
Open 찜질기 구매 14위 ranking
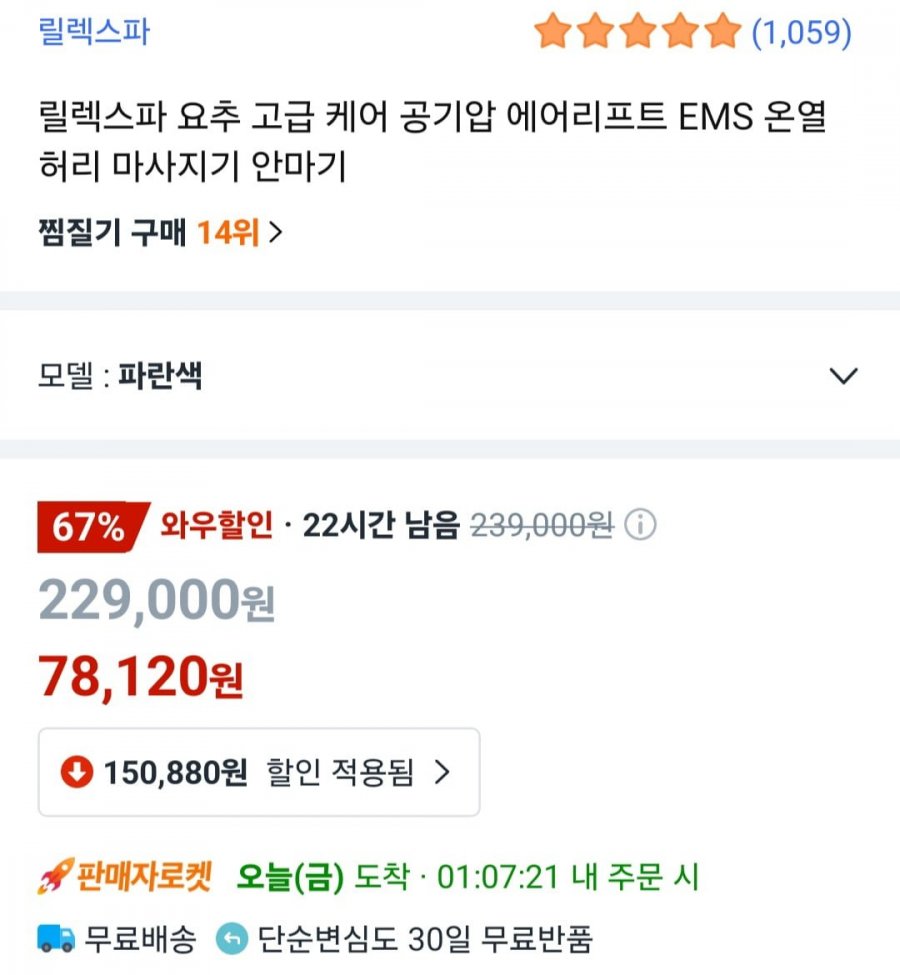(160, 233)
